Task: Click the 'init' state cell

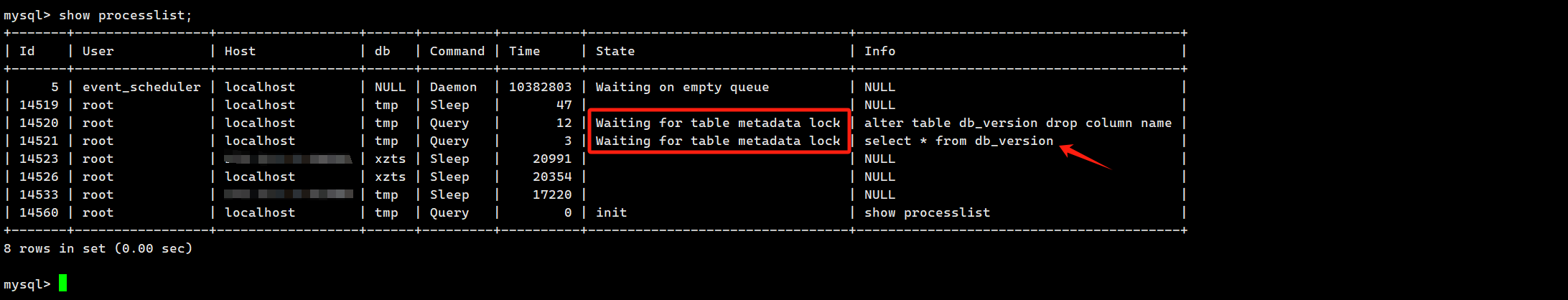Action: tap(611, 212)
